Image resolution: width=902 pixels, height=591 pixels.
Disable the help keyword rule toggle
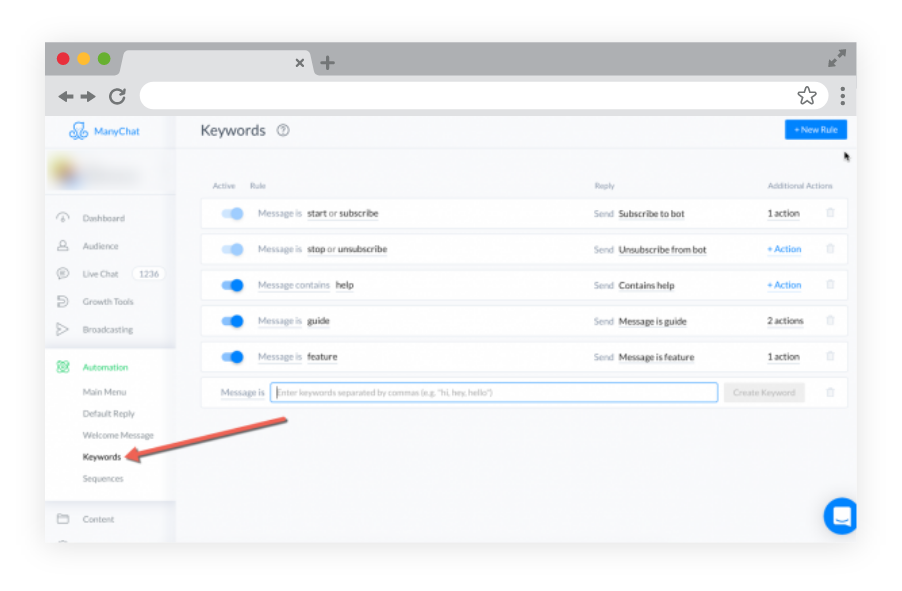click(232, 285)
